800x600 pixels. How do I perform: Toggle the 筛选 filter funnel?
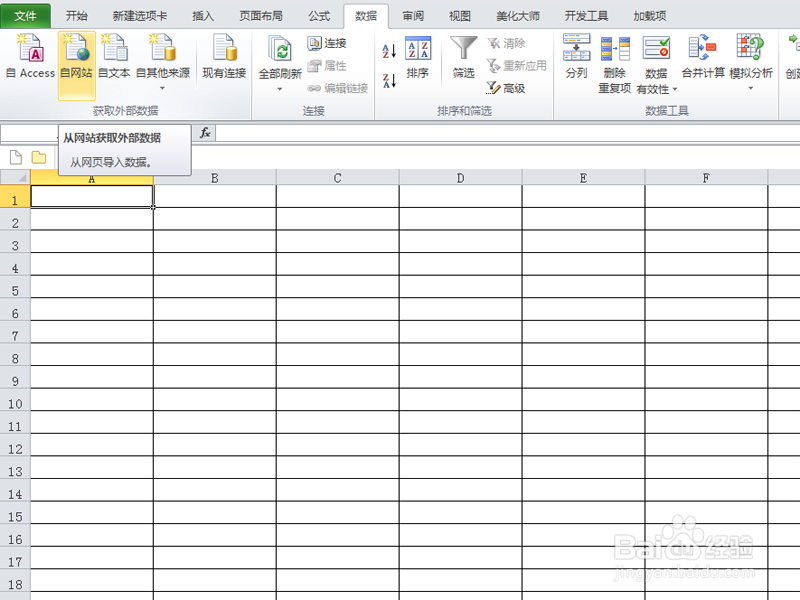[x=463, y=57]
